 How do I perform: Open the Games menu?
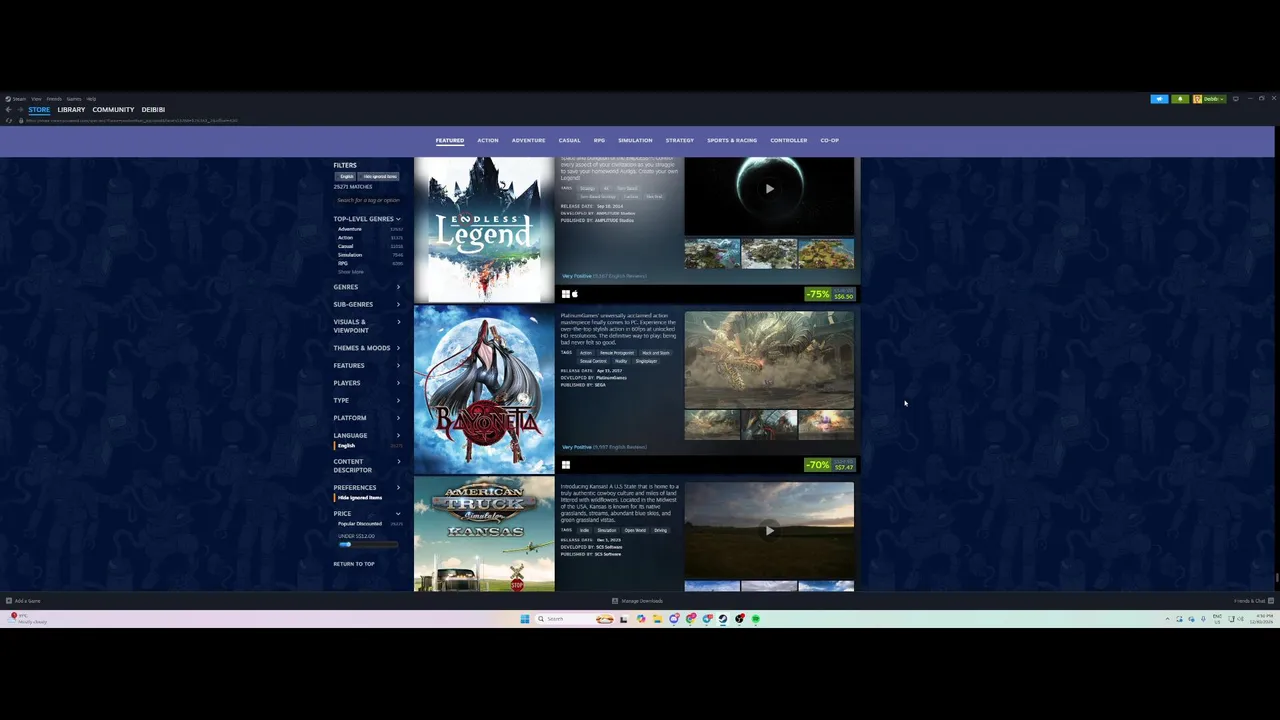(74, 99)
